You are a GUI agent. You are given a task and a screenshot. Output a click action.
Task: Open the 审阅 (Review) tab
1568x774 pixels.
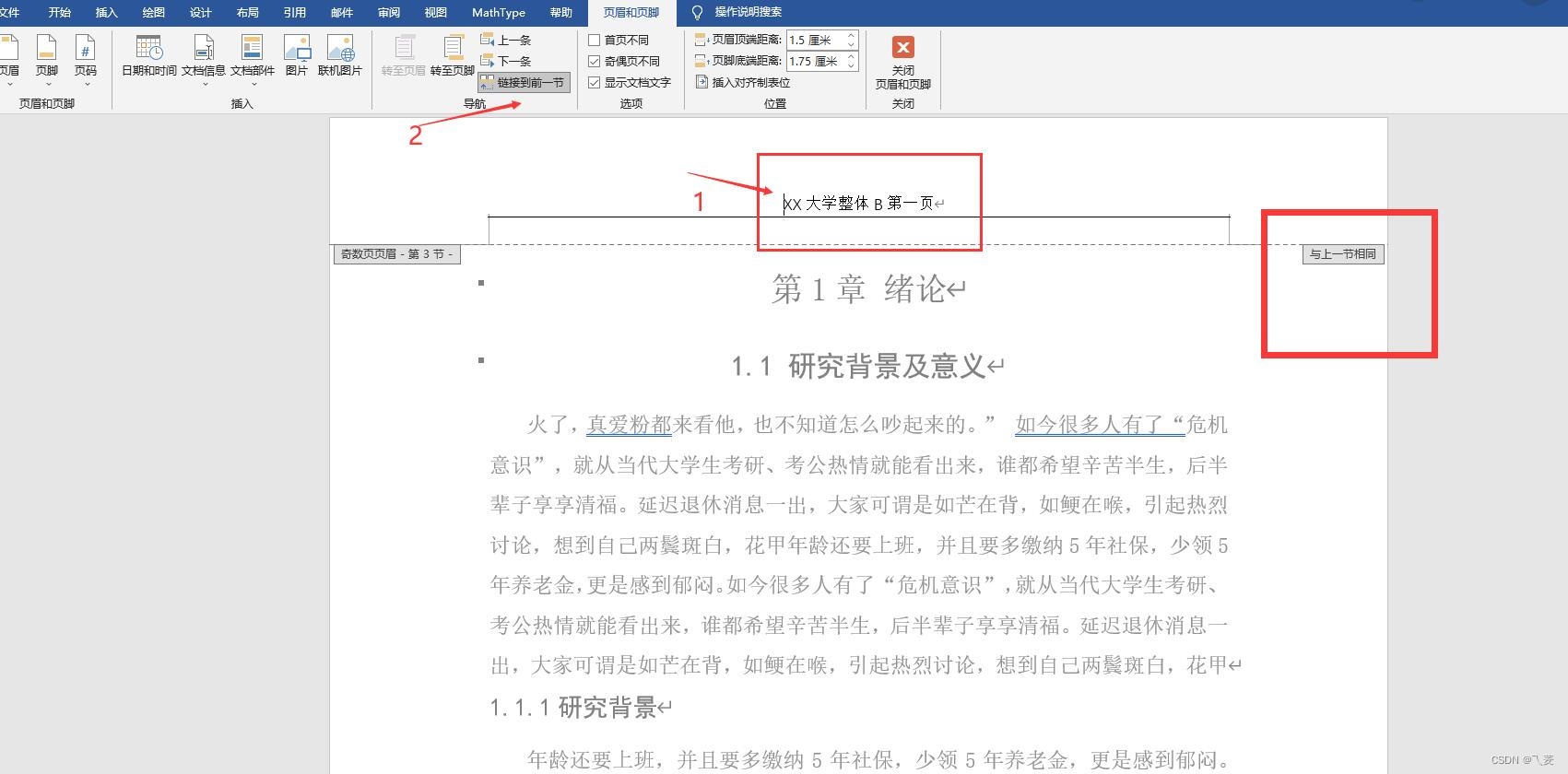point(389,12)
